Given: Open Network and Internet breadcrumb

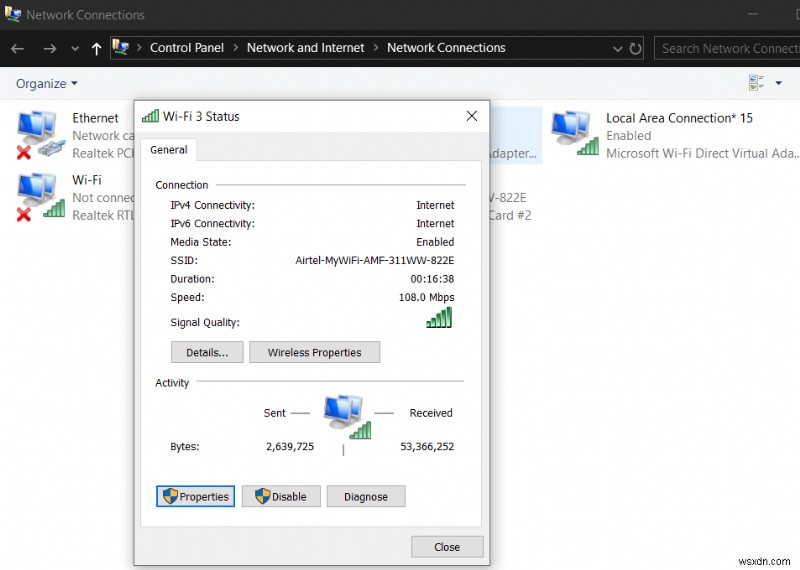Looking at the screenshot, I should (x=306, y=48).
